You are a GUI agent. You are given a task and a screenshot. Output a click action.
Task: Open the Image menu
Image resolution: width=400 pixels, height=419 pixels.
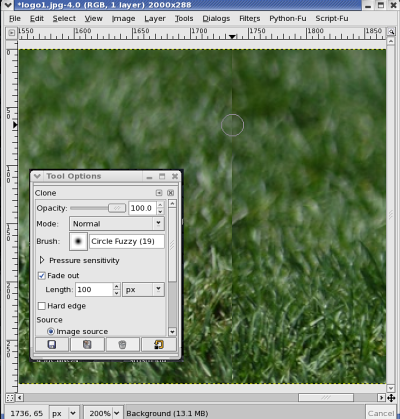(x=123, y=19)
